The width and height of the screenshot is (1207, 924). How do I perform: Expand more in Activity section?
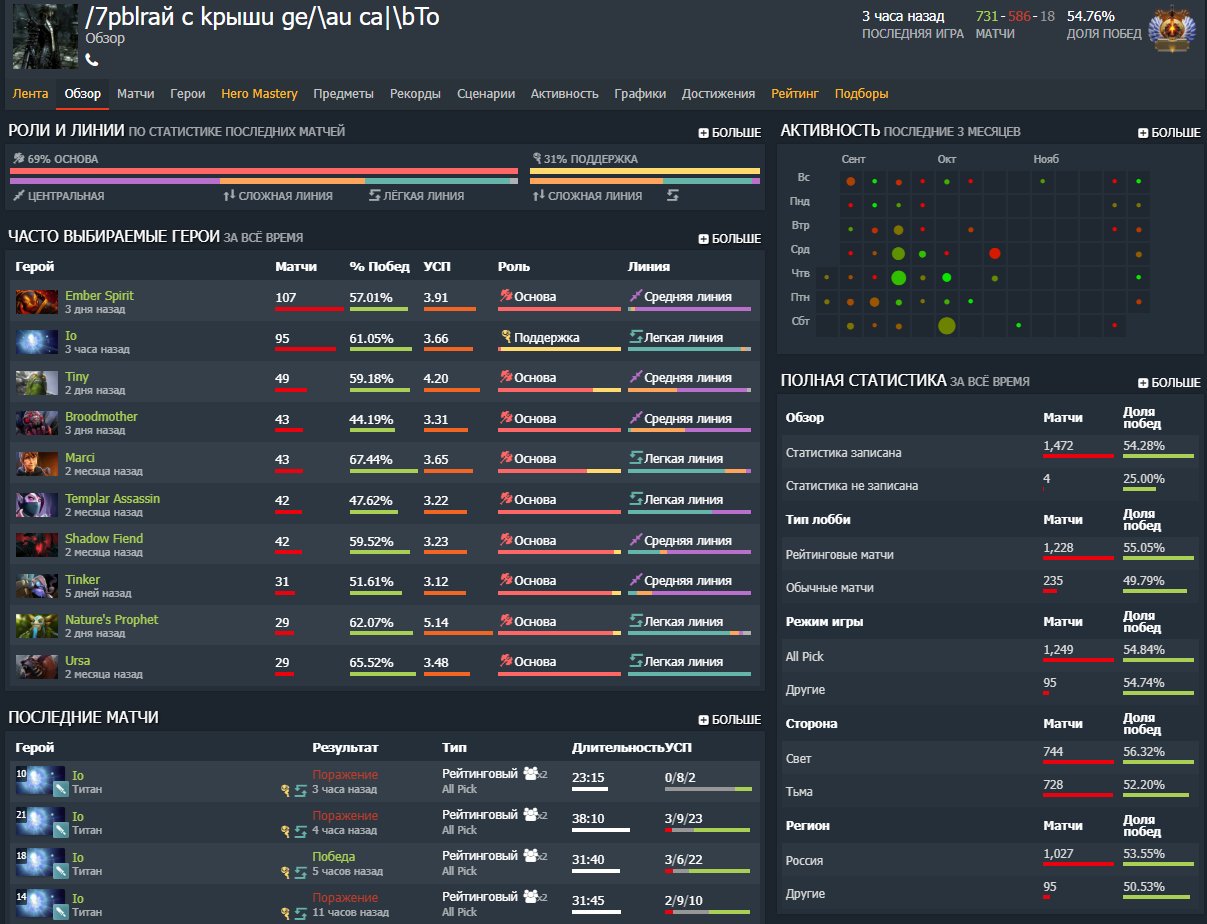[1169, 132]
